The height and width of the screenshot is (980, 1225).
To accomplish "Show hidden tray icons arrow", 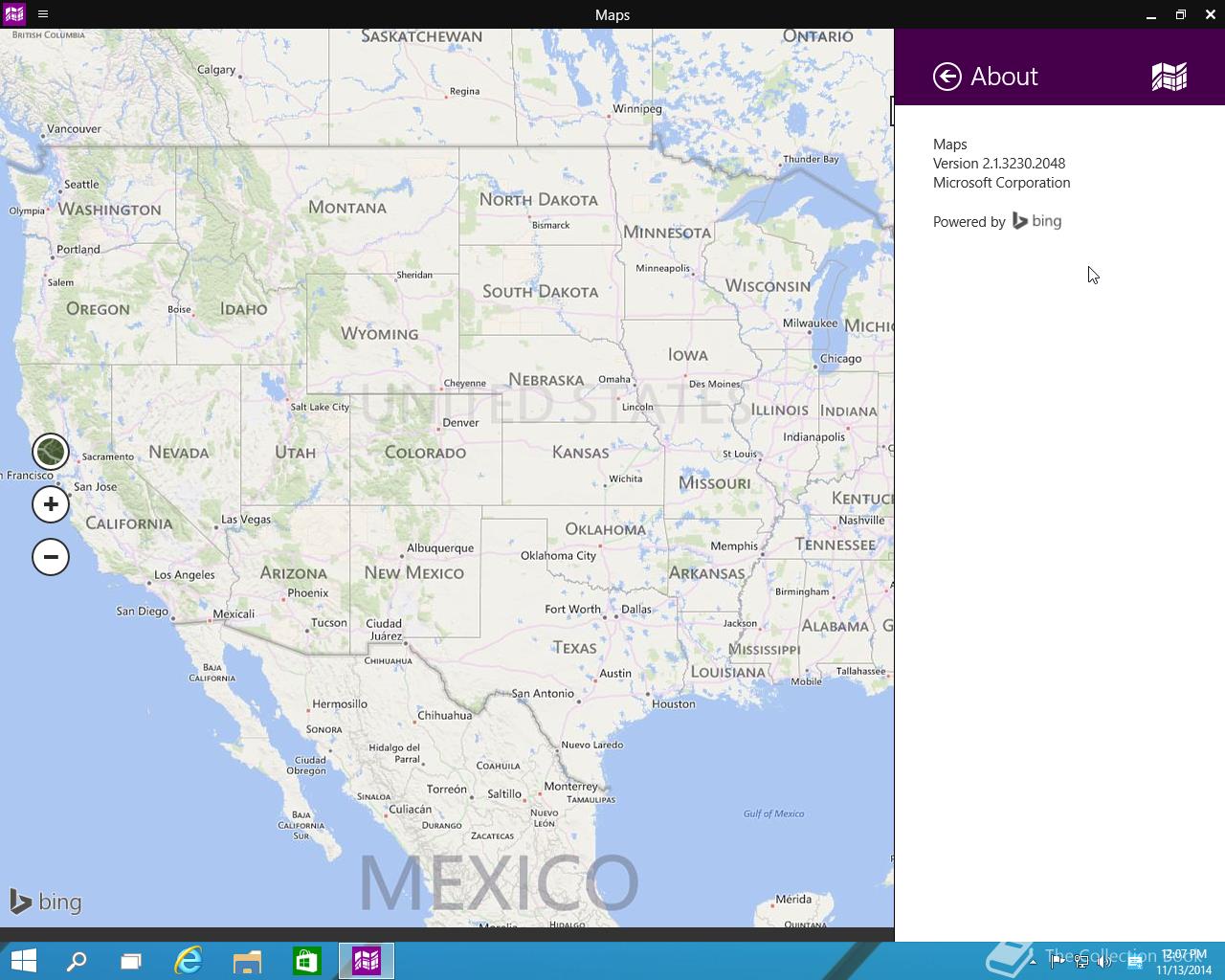I will pos(1033,962).
